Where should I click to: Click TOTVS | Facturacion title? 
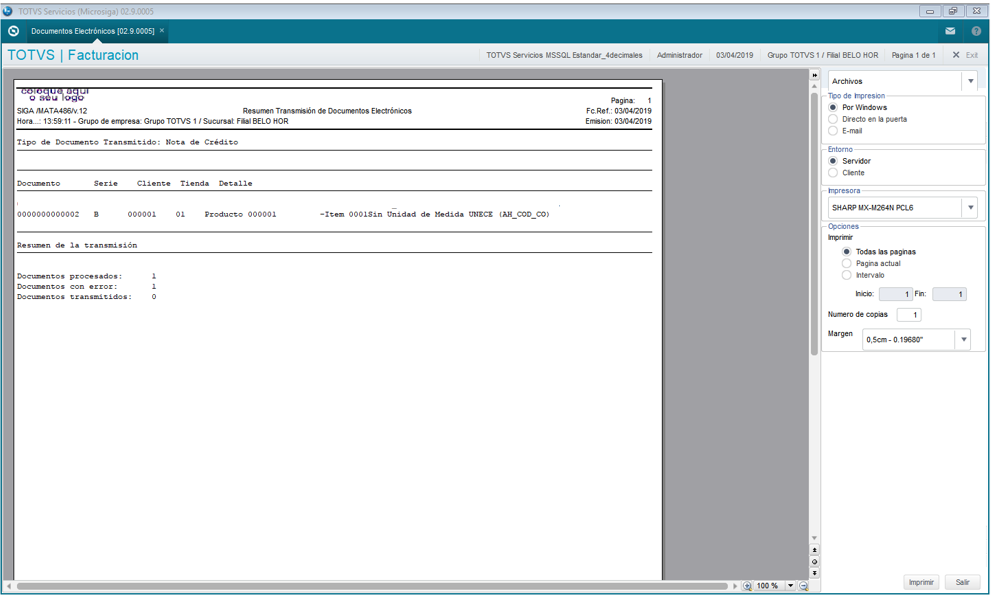coord(73,55)
